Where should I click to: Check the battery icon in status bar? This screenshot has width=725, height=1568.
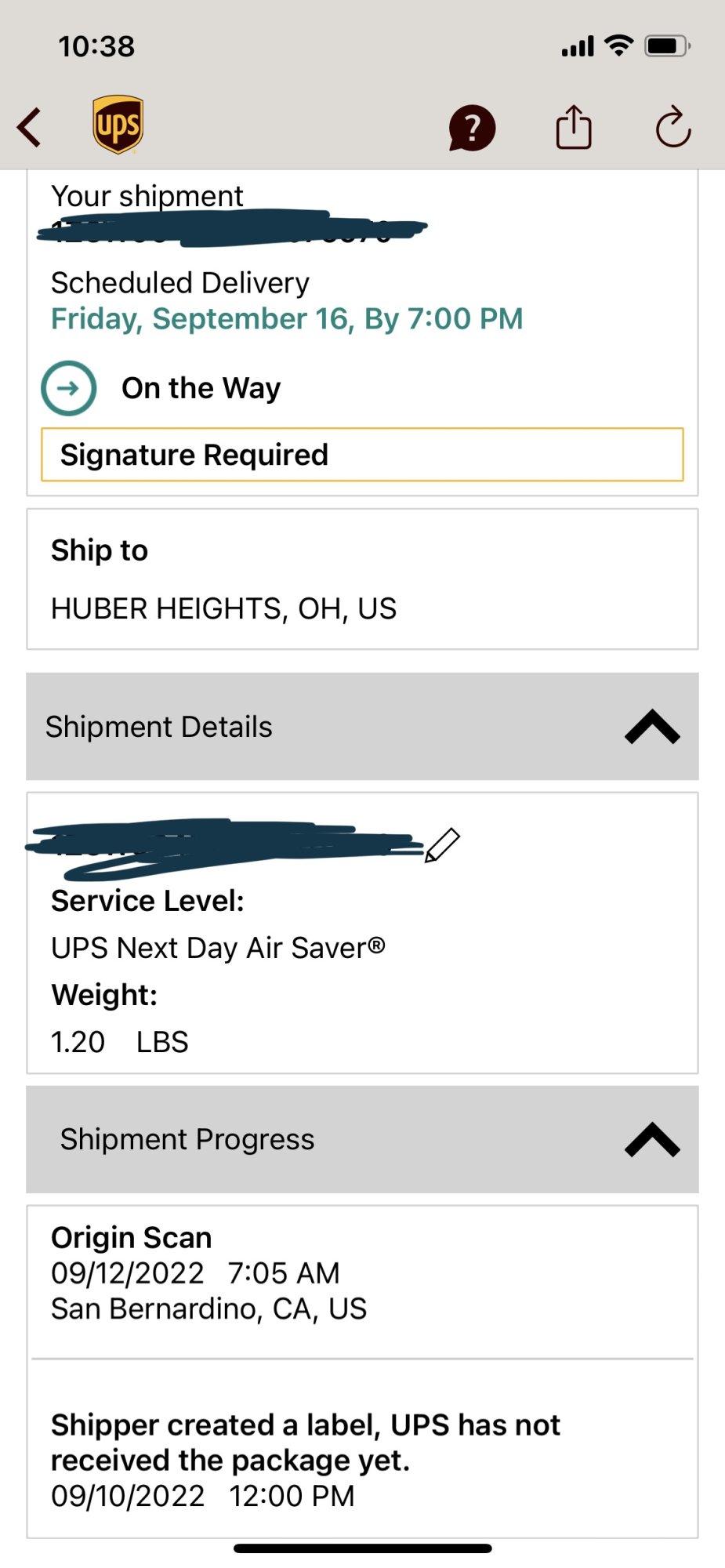[667, 46]
